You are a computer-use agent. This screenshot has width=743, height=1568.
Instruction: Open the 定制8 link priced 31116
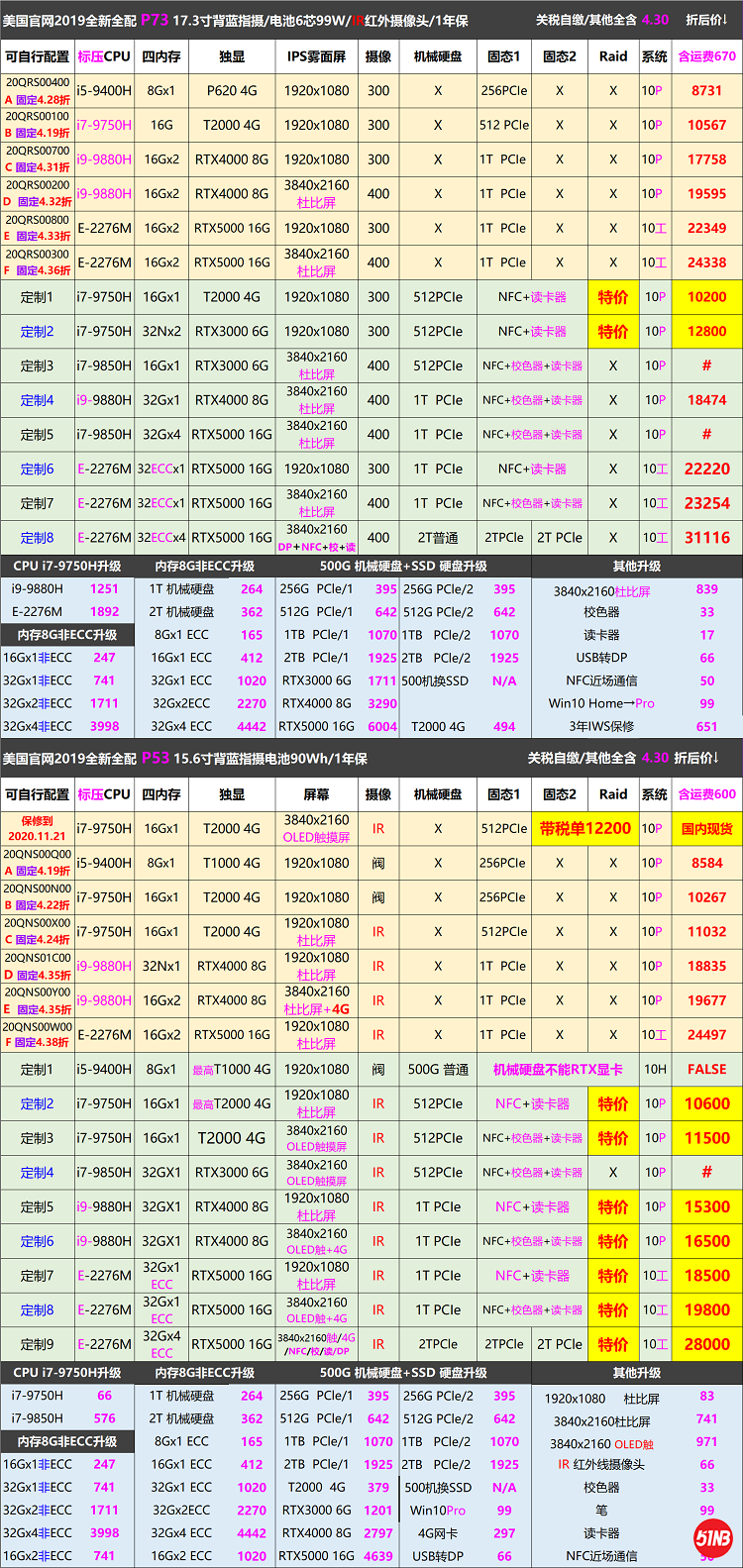point(37,538)
